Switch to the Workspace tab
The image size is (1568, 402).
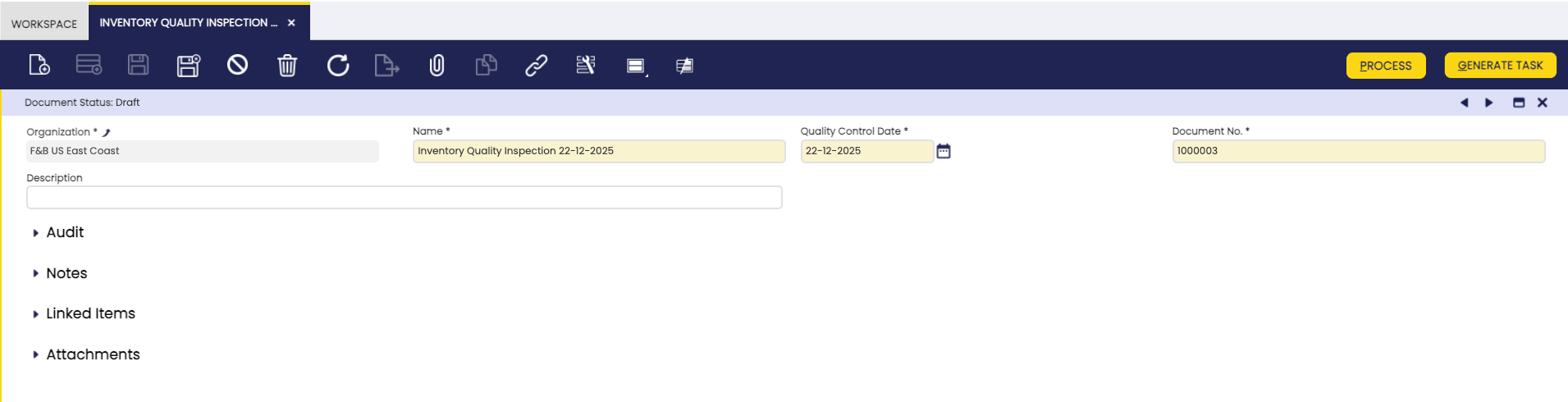coord(44,24)
